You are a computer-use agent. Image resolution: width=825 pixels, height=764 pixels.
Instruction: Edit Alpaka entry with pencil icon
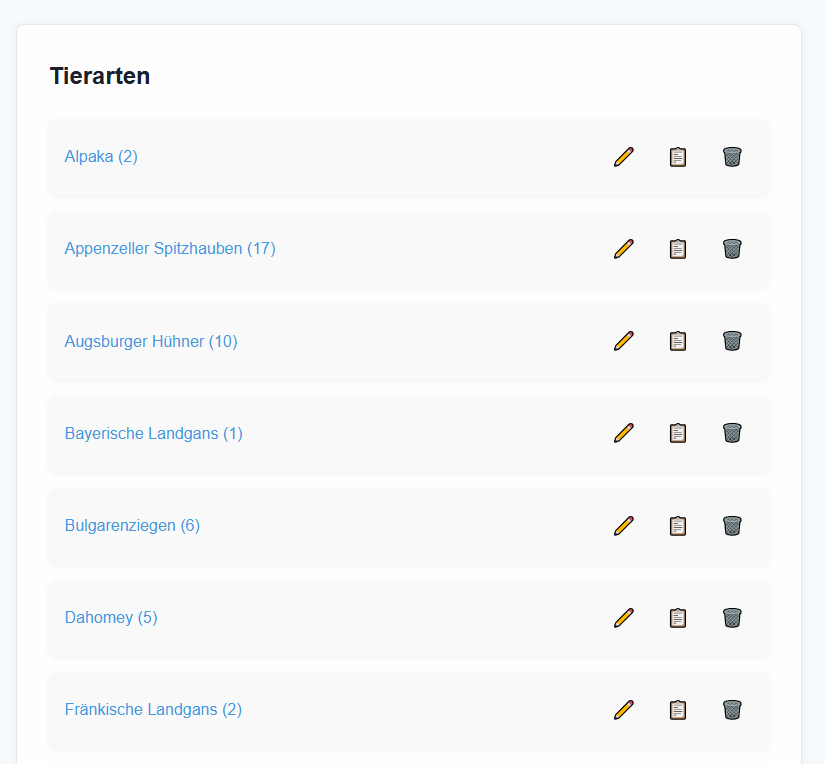[x=623, y=157]
